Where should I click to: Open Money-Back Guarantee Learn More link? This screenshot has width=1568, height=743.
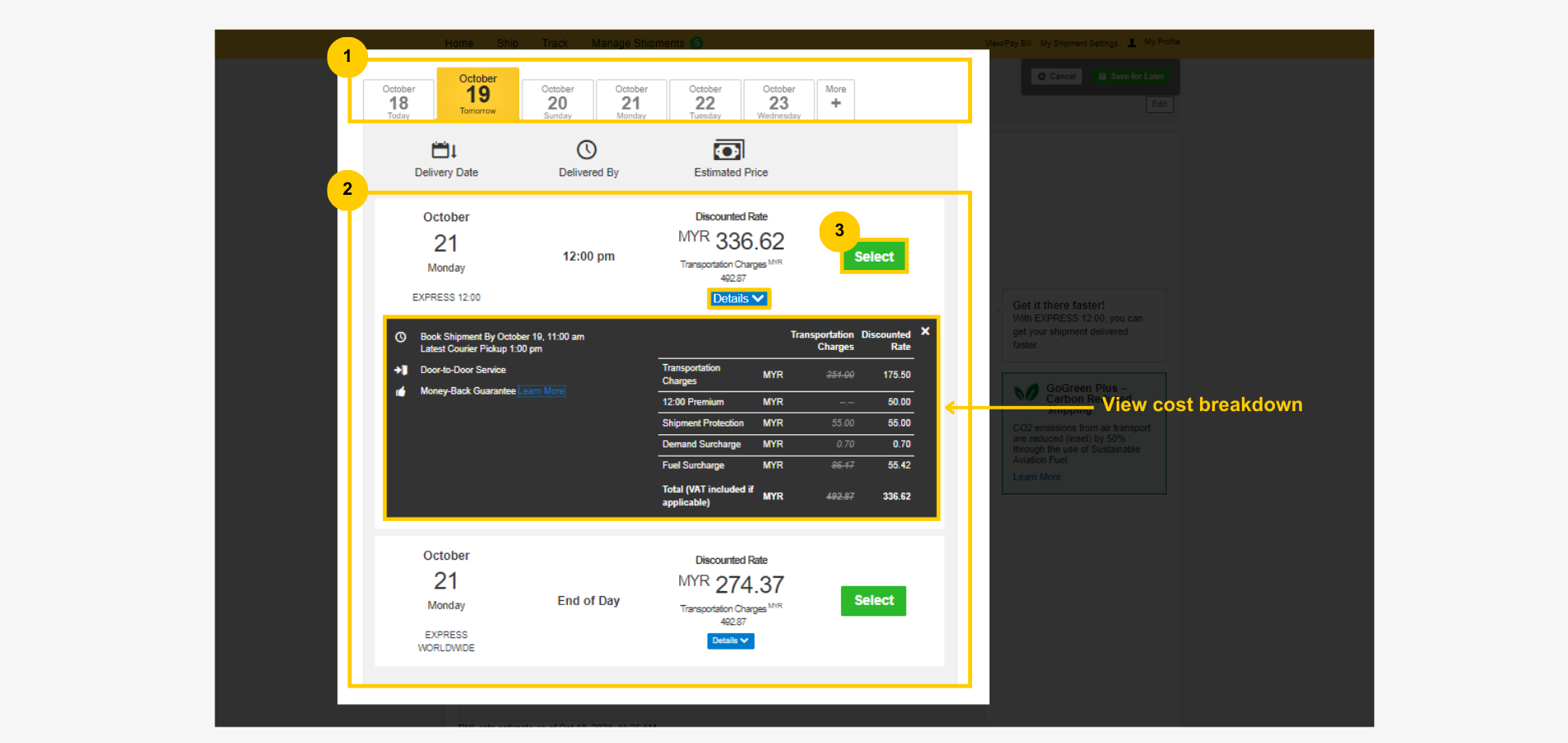[542, 391]
